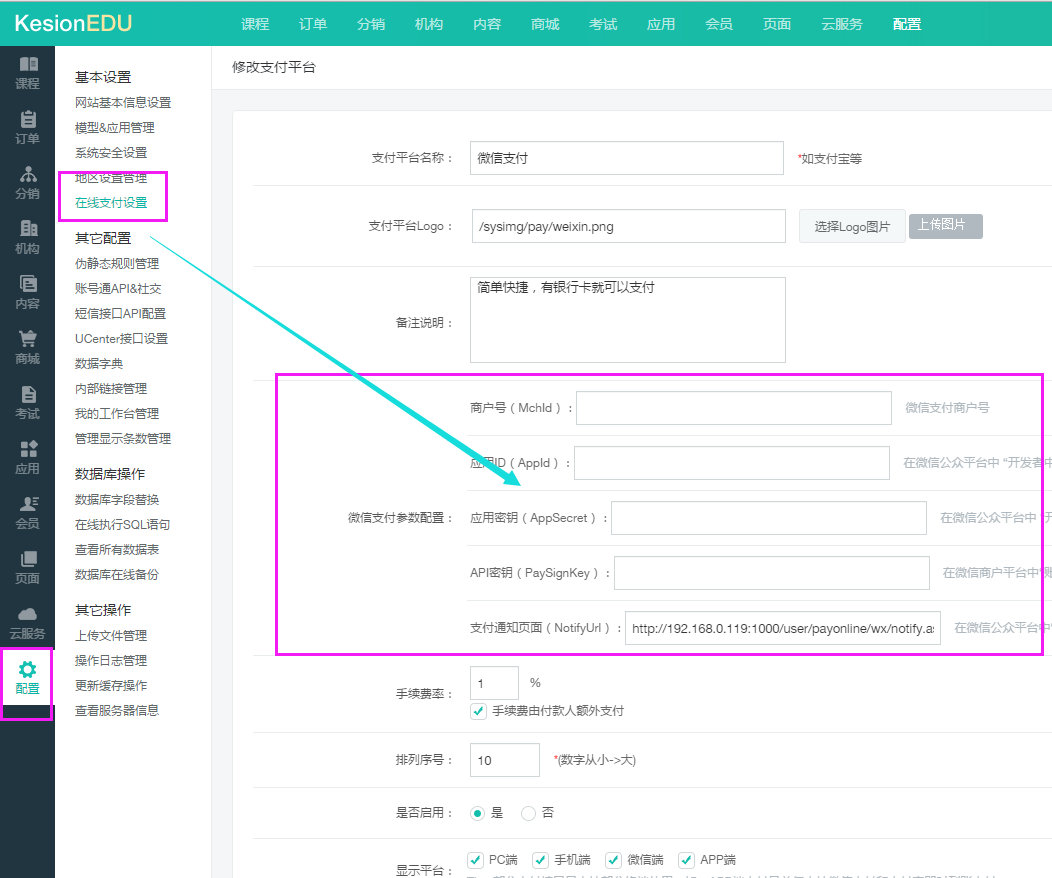Screen dimensions: 1052x878
Task: Focus the 商户号 (MchId) input field
Action: tap(733, 408)
